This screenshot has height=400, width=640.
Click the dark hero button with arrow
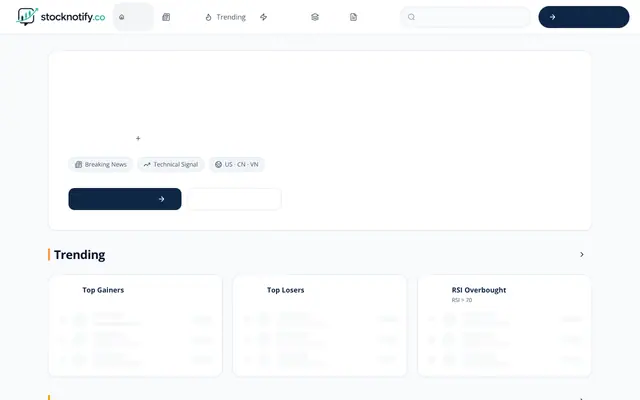(125, 199)
